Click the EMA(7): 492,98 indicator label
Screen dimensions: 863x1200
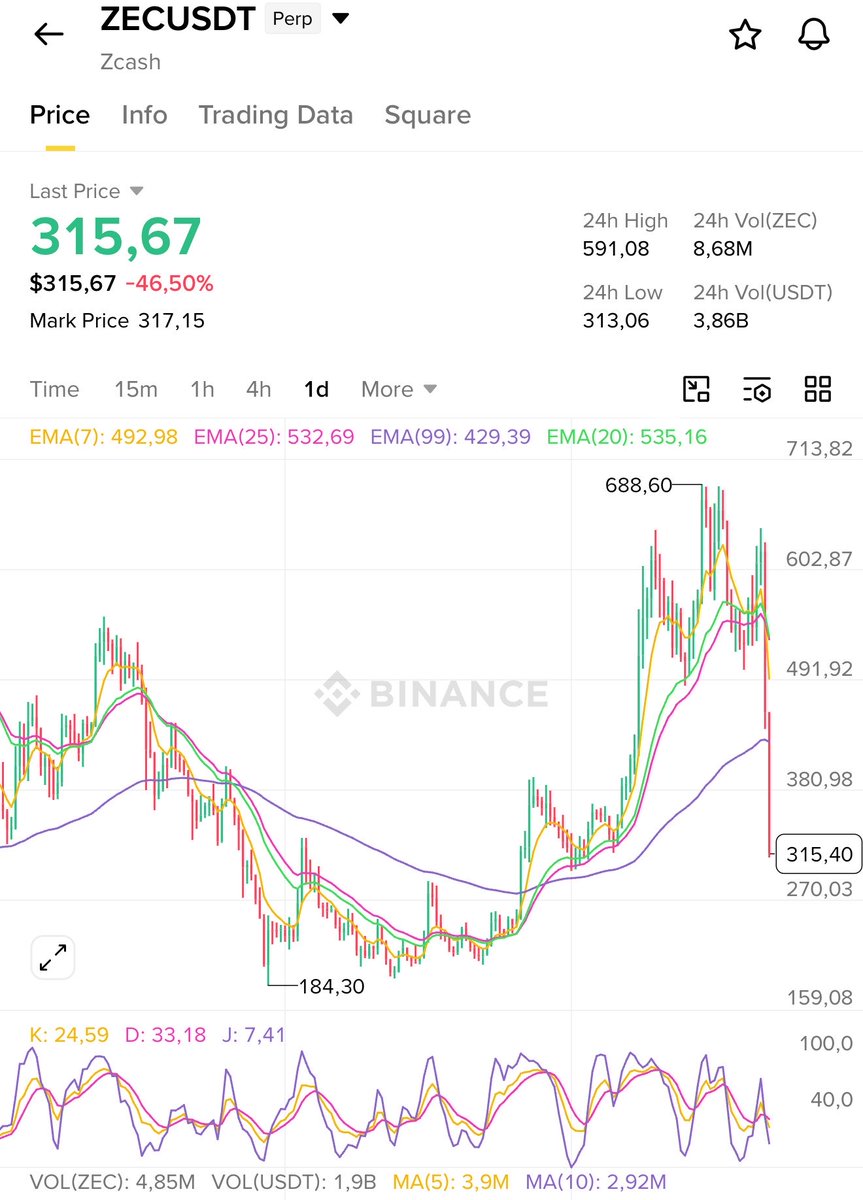pyautogui.click(x=104, y=436)
